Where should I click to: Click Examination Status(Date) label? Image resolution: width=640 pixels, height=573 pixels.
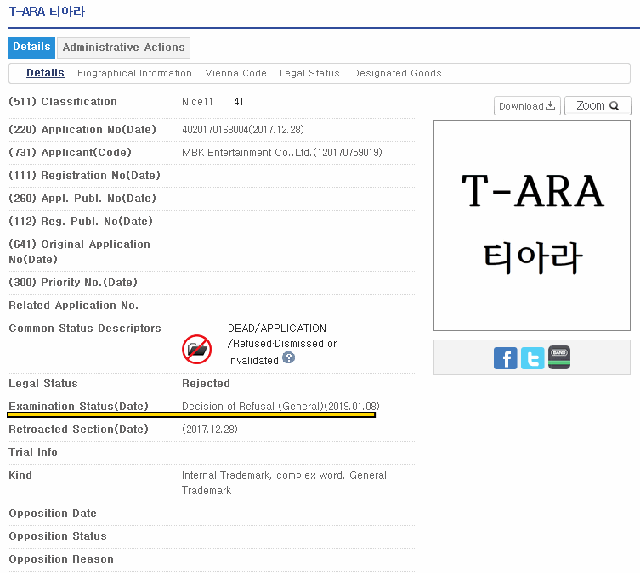pyautogui.click(x=78, y=406)
